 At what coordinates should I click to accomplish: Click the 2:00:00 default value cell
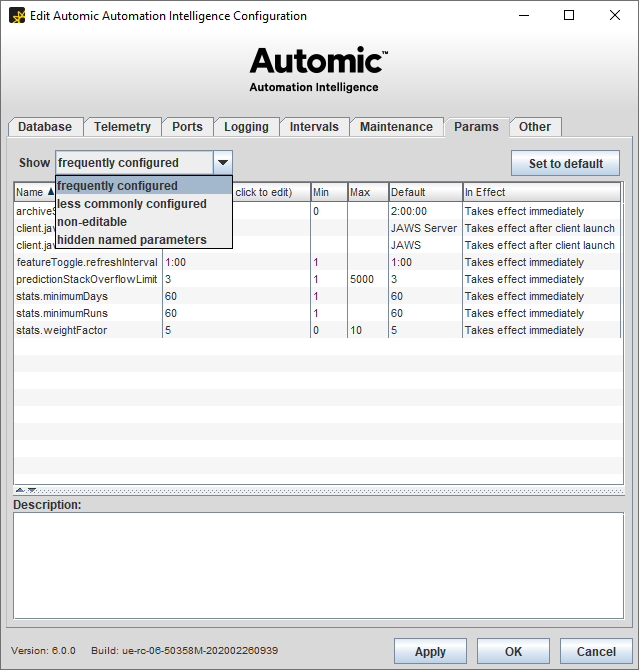click(426, 211)
